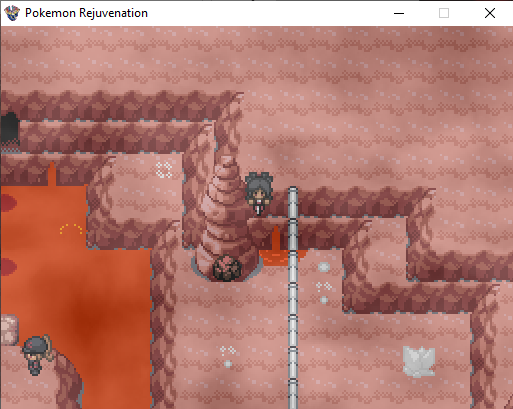The image size is (513, 409).
Task: Click the Pokemon Rejuvenation window title
Action: [86, 13]
